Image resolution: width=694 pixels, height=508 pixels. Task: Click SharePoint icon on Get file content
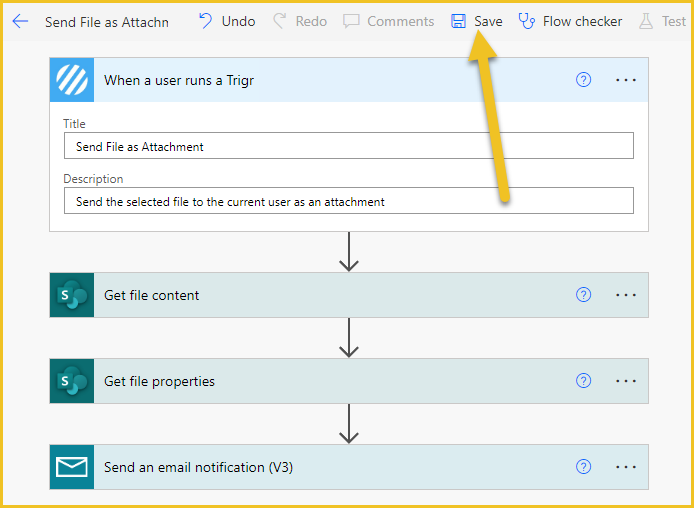click(72, 295)
